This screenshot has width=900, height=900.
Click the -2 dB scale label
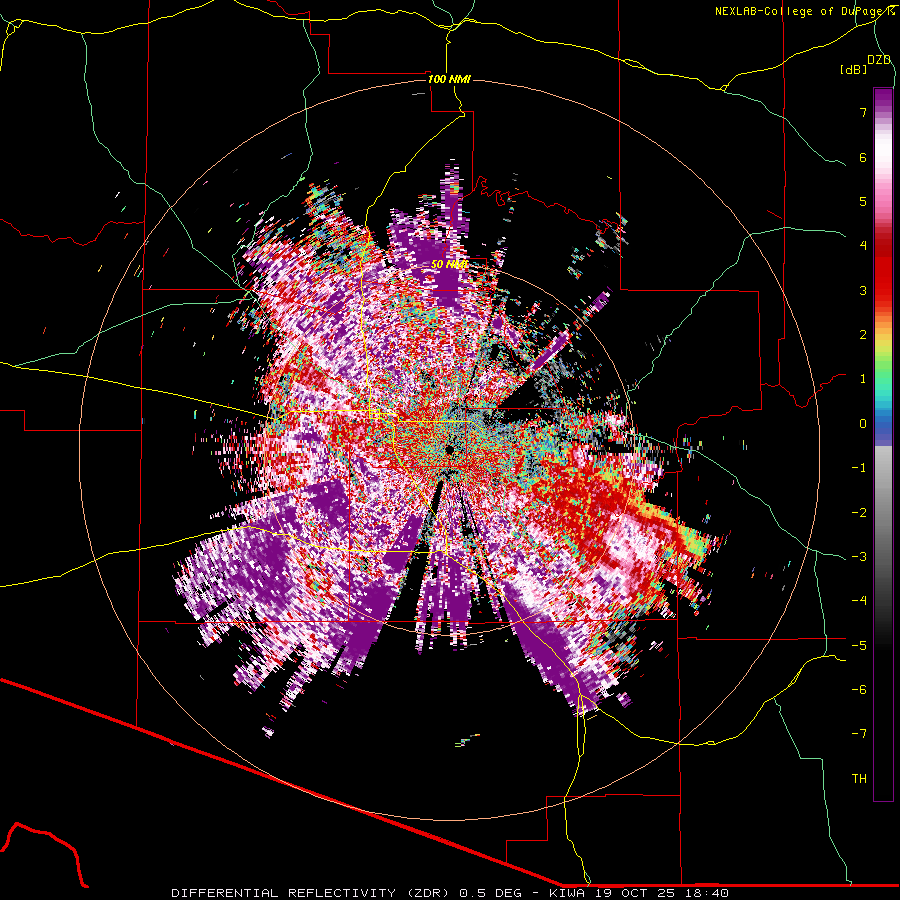click(859, 512)
